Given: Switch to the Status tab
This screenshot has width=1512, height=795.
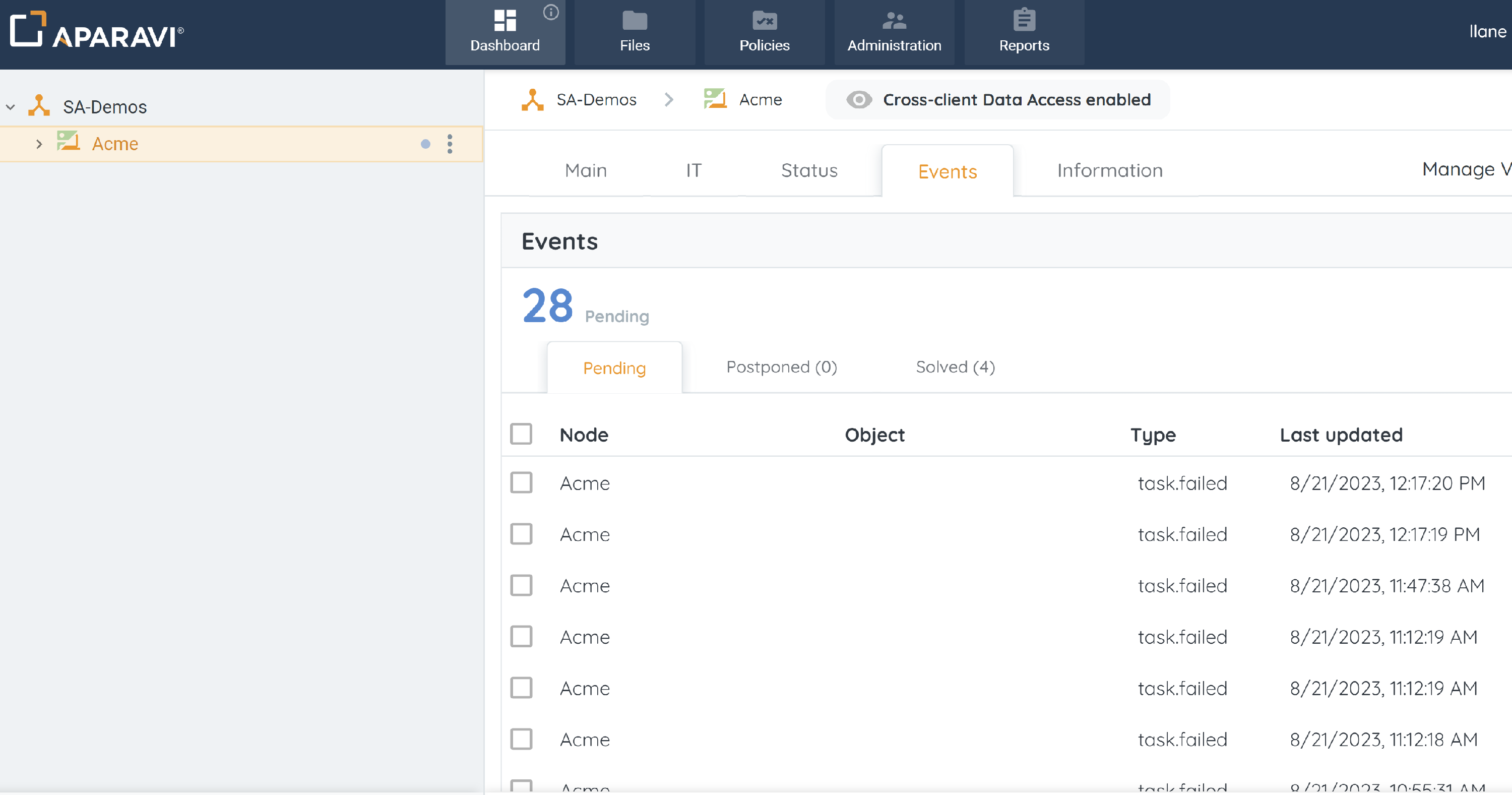Looking at the screenshot, I should [809, 170].
